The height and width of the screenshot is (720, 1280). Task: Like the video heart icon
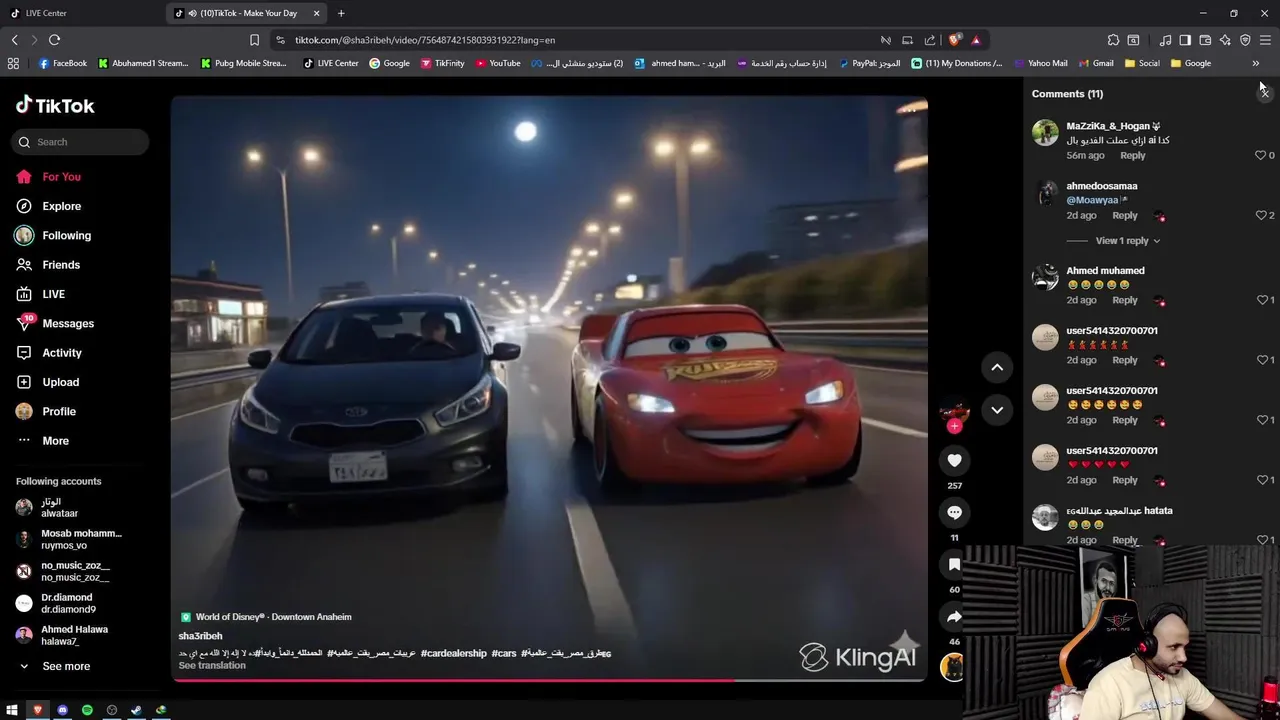(x=954, y=460)
